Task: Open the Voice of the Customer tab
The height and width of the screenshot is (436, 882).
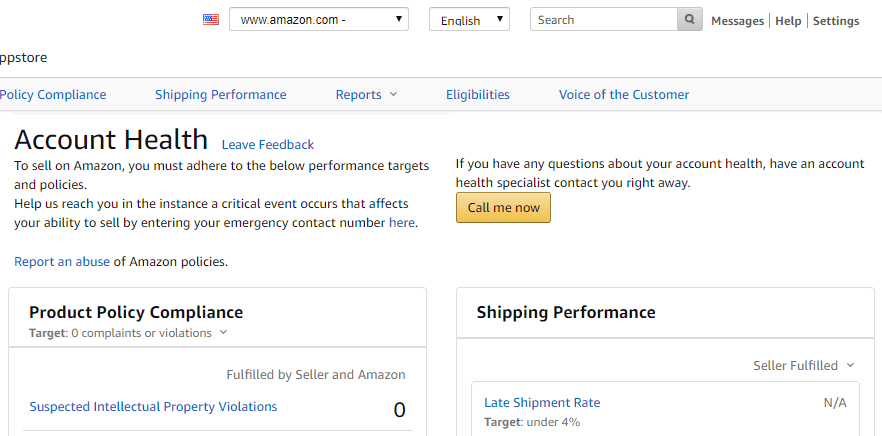Action: (623, 95)
